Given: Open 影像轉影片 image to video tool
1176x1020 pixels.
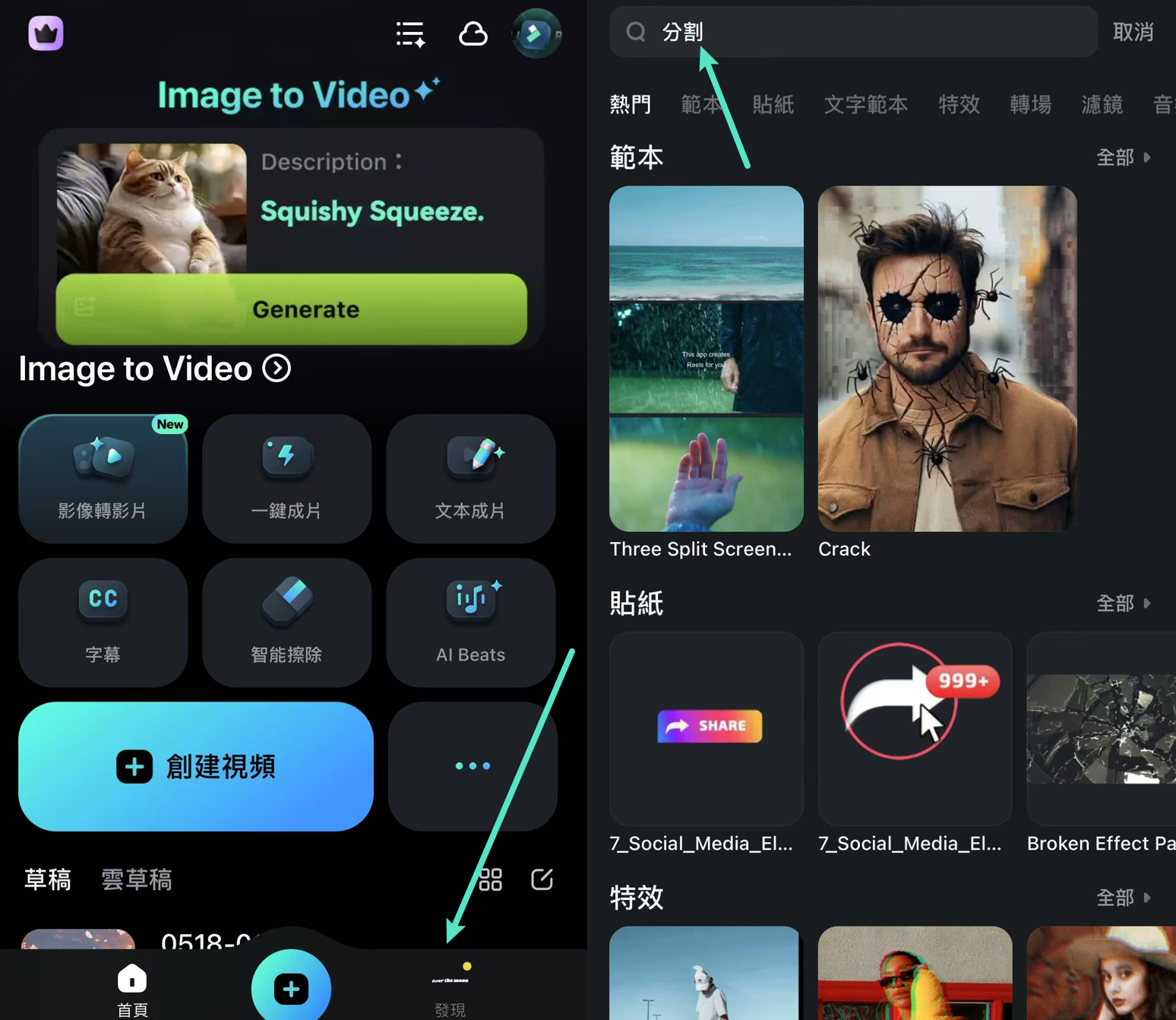Looking at the screenshot, I should point(103,477).
